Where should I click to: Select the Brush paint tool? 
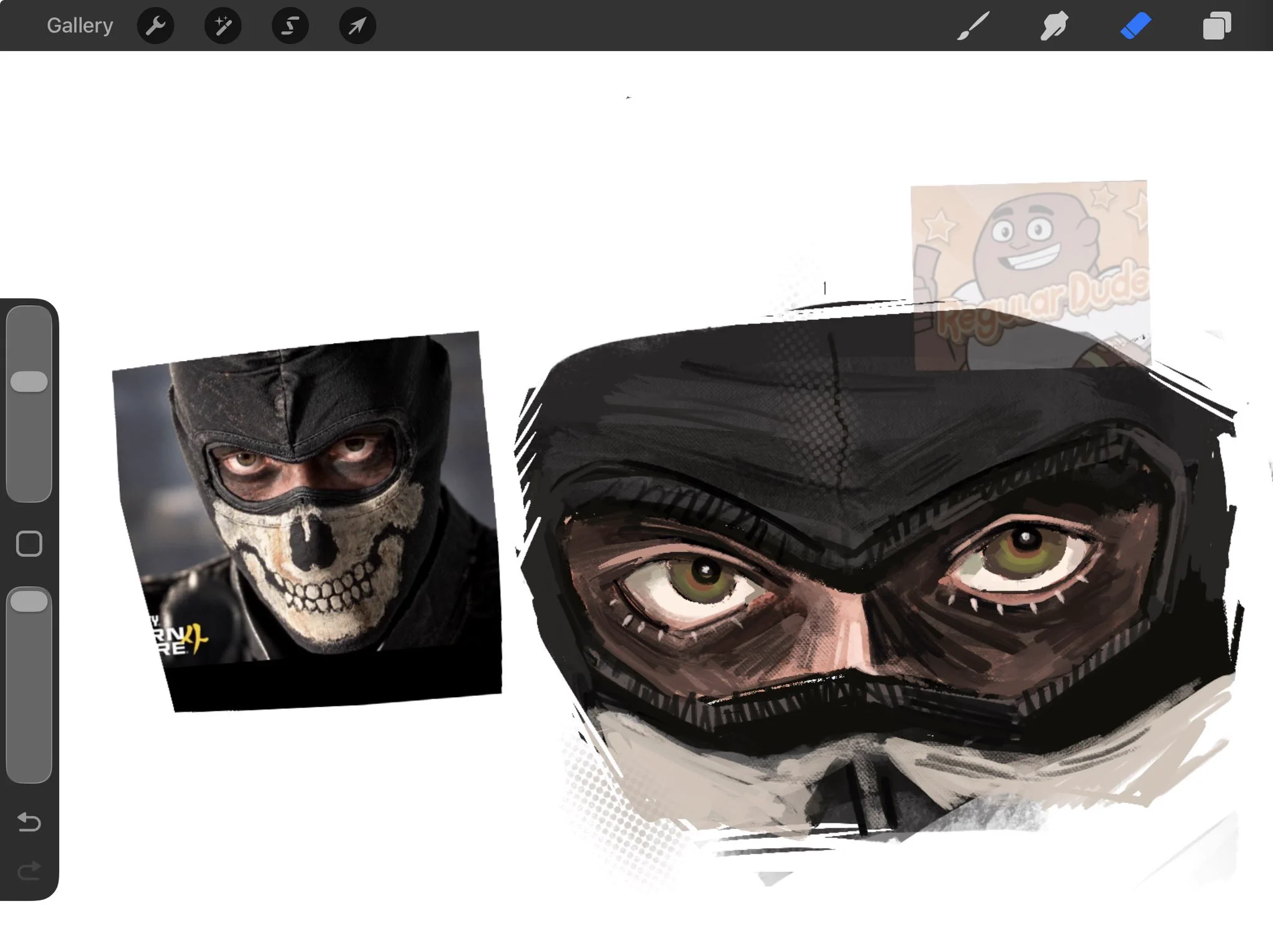pyautogui.click(x=973, y=26)
